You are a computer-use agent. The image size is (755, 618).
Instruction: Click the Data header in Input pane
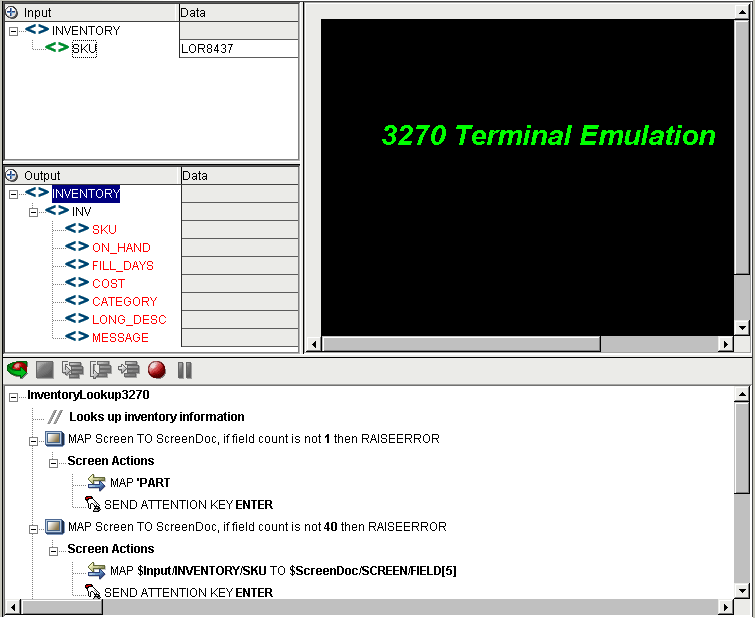click(239, 13)
